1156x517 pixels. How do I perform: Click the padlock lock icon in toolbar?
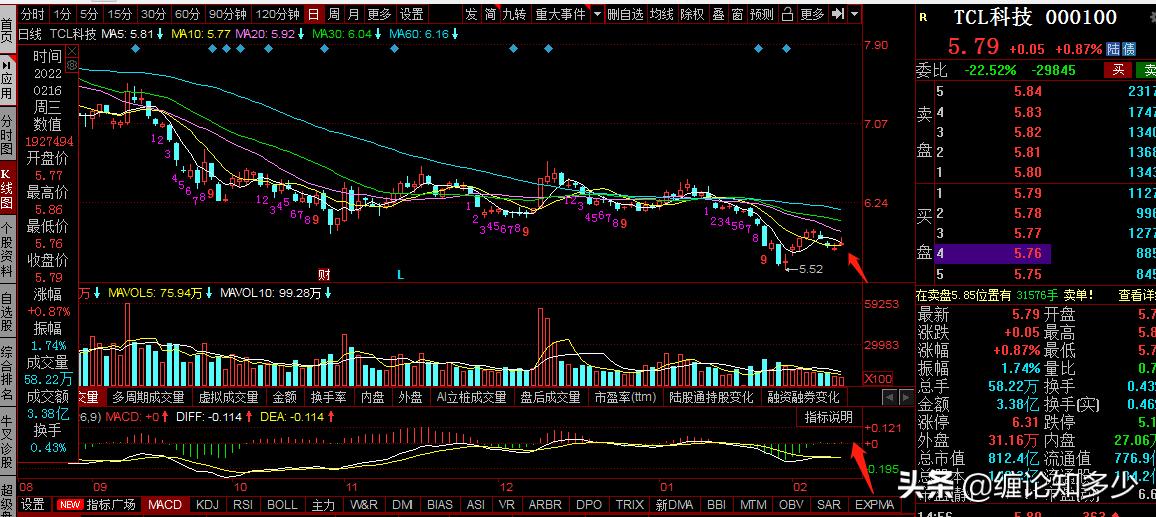[x=787, y=14]
